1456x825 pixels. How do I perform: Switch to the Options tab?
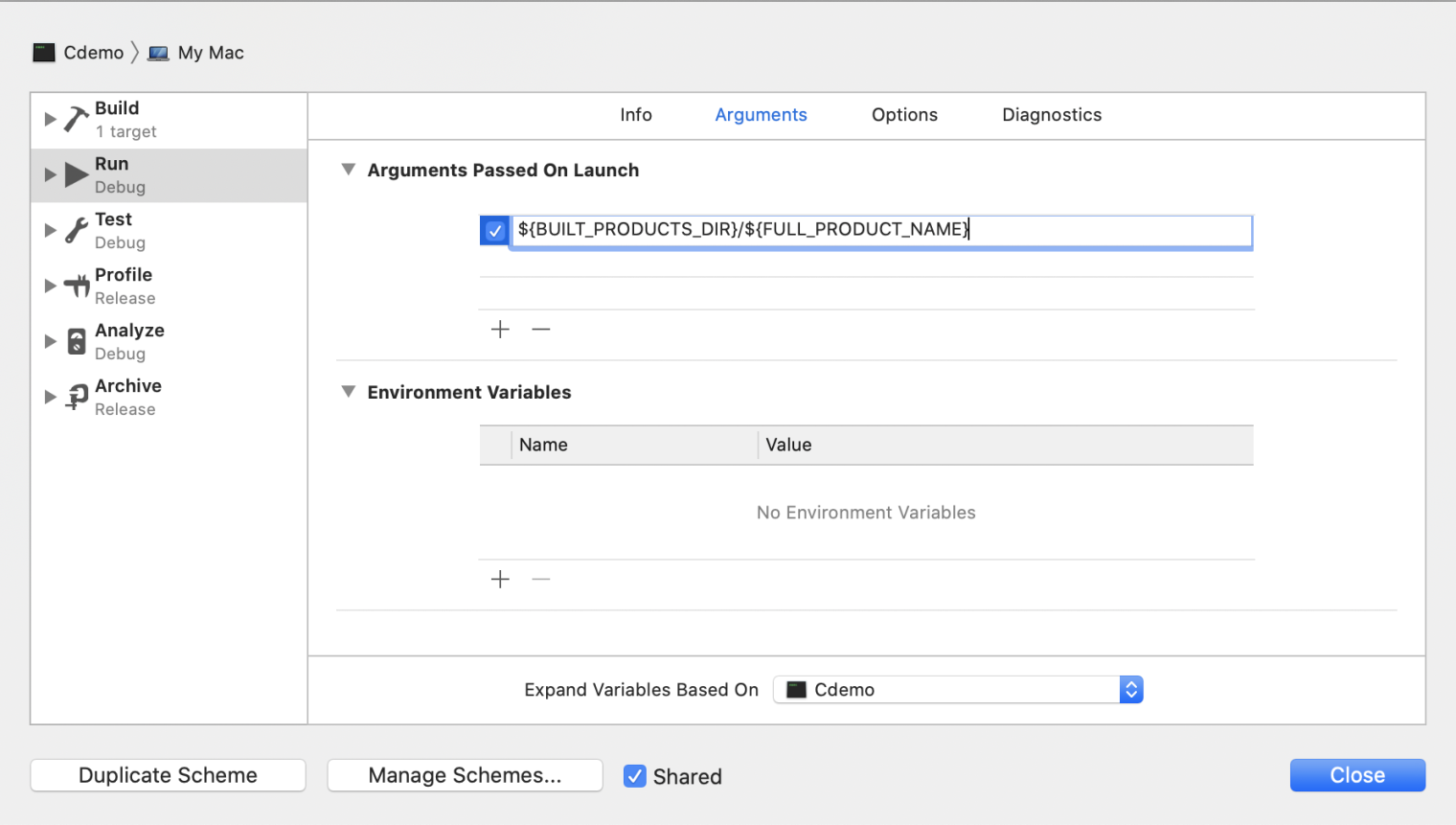[x=904, y=115]
